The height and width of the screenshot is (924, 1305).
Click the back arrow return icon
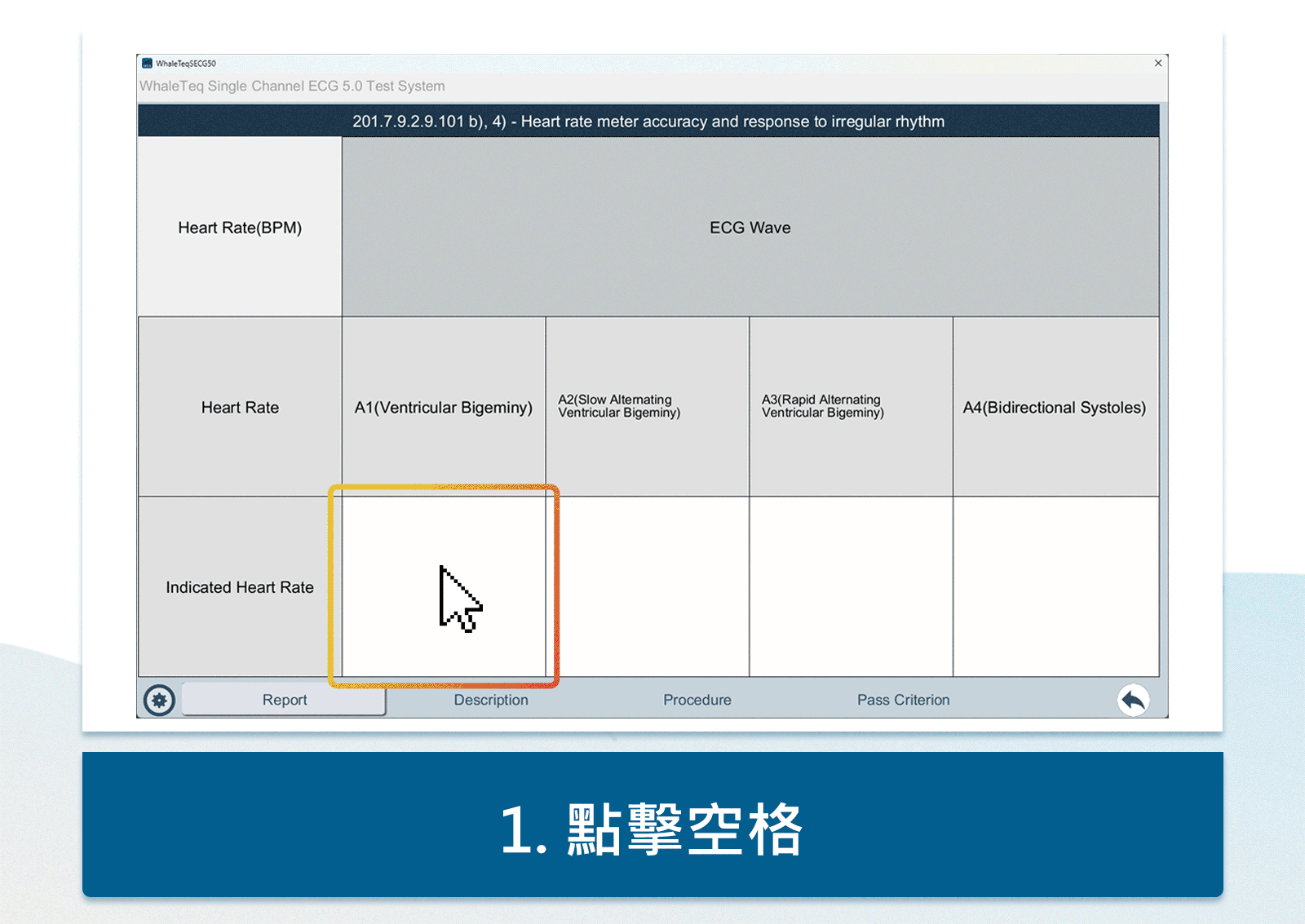pyautogui.click(x=1133, y=700)
